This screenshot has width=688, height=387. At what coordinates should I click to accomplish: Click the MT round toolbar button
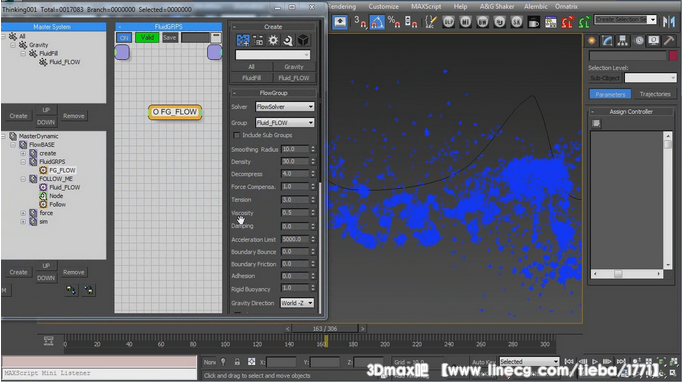point(466,22)
